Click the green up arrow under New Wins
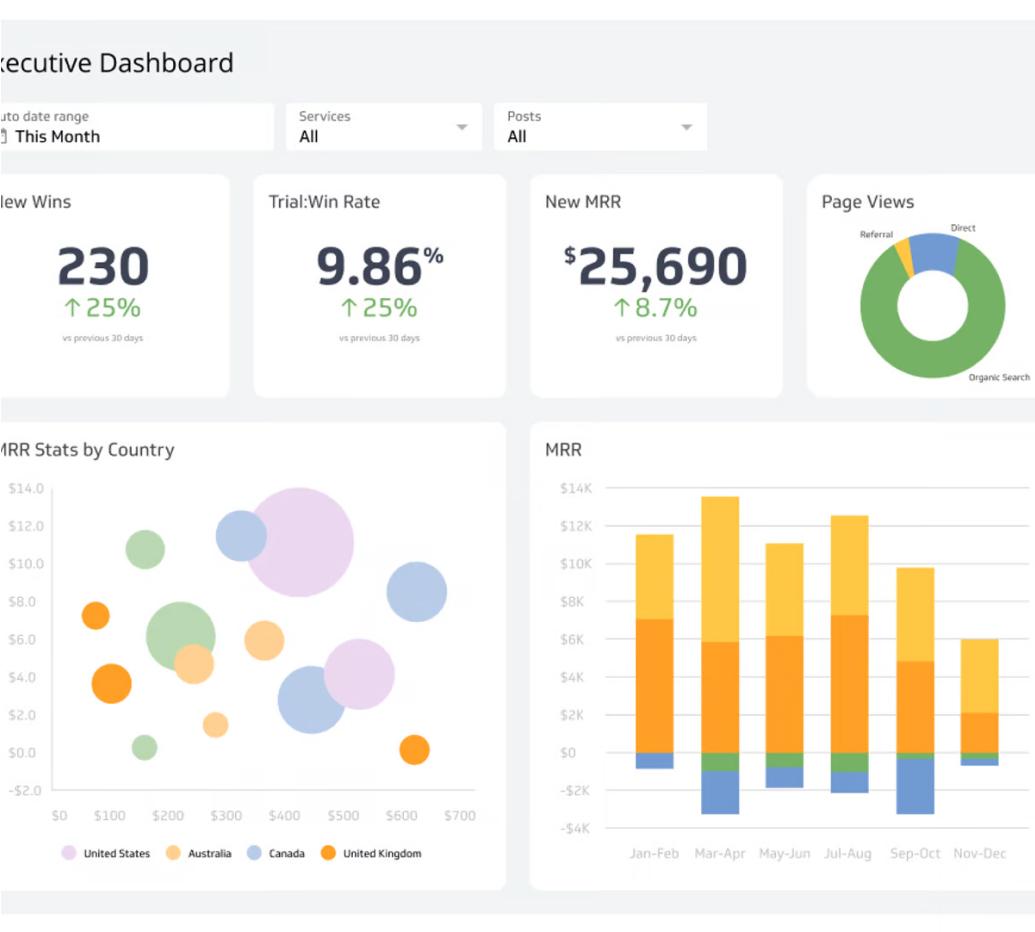Viewport: 1035px width, 932px height. tap(73, 307)
